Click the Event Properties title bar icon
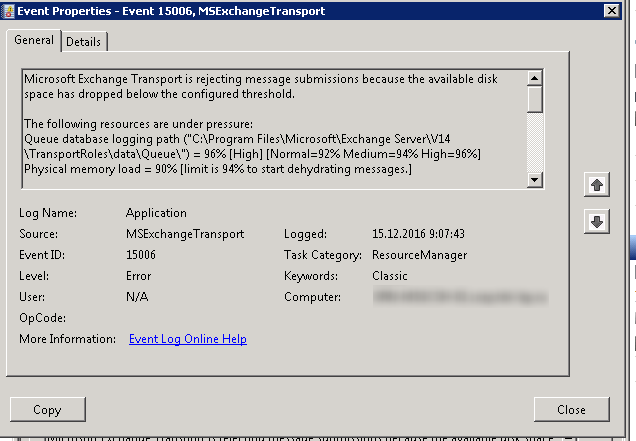This screenshot has width=636, height=441. click(8, 11)
